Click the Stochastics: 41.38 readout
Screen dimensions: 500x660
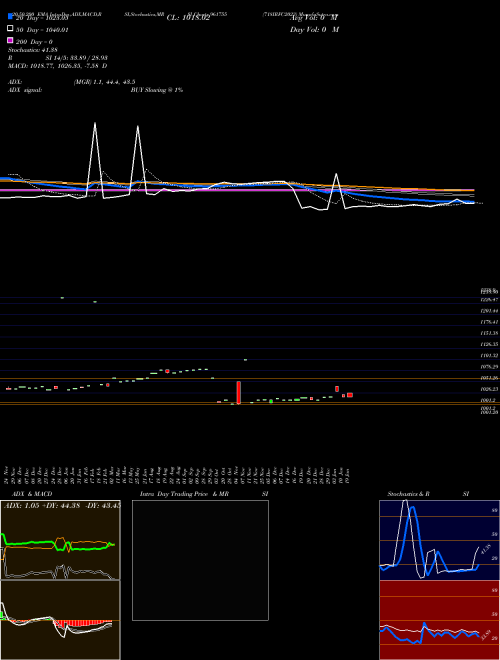pyautogui.click(x=33, y=50)
